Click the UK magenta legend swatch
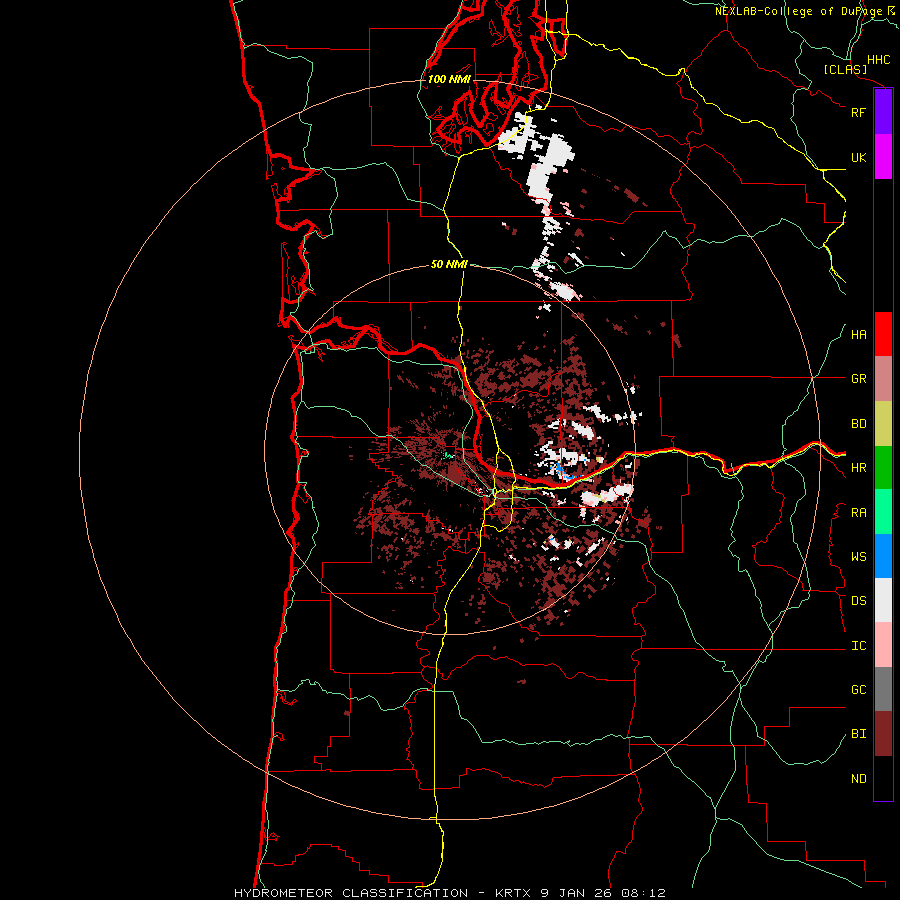 coord(883,157)
